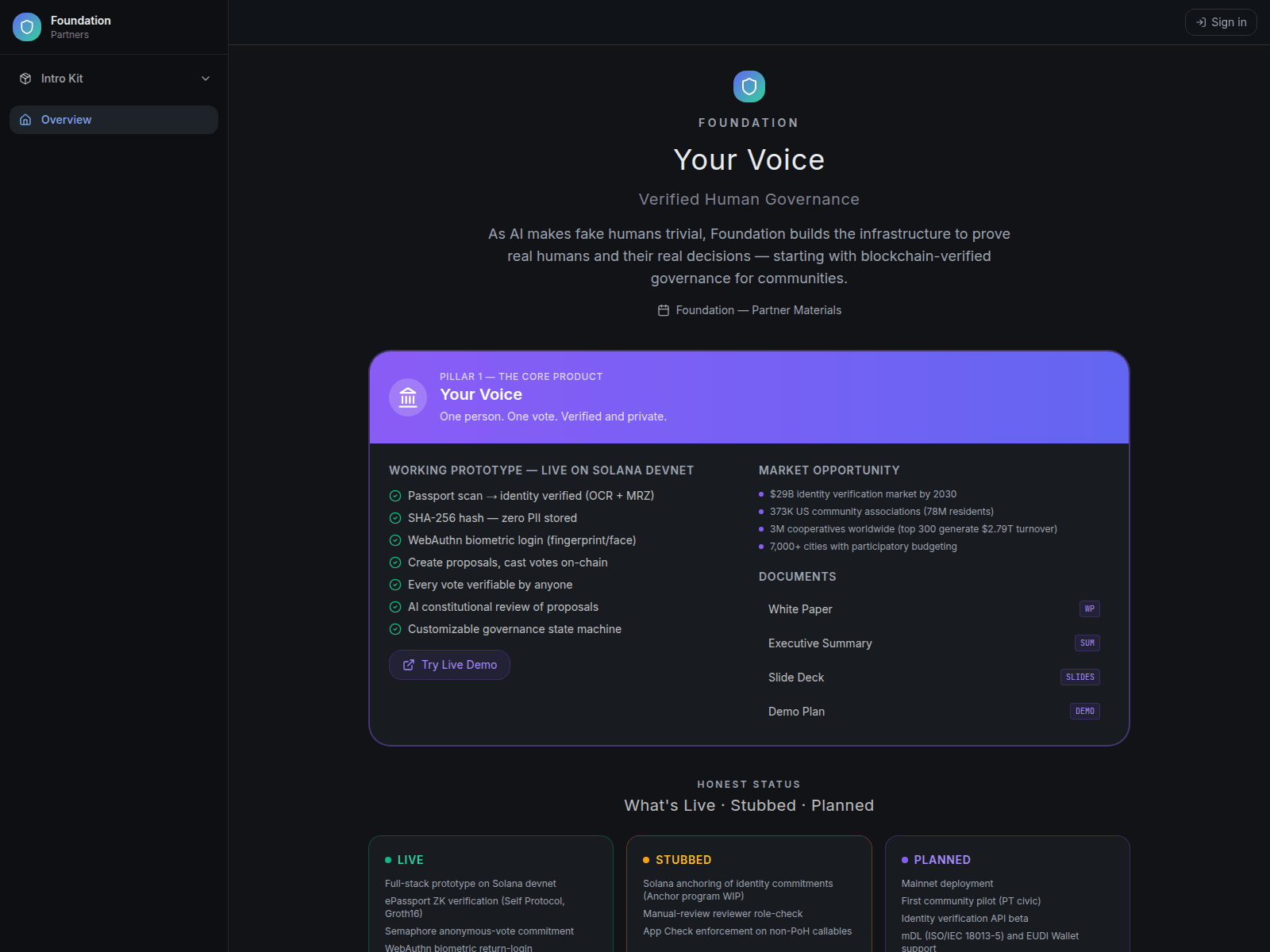Click the STUBBED status heading
Viewport: 1270px width, 952px height.
pos(683,860)
